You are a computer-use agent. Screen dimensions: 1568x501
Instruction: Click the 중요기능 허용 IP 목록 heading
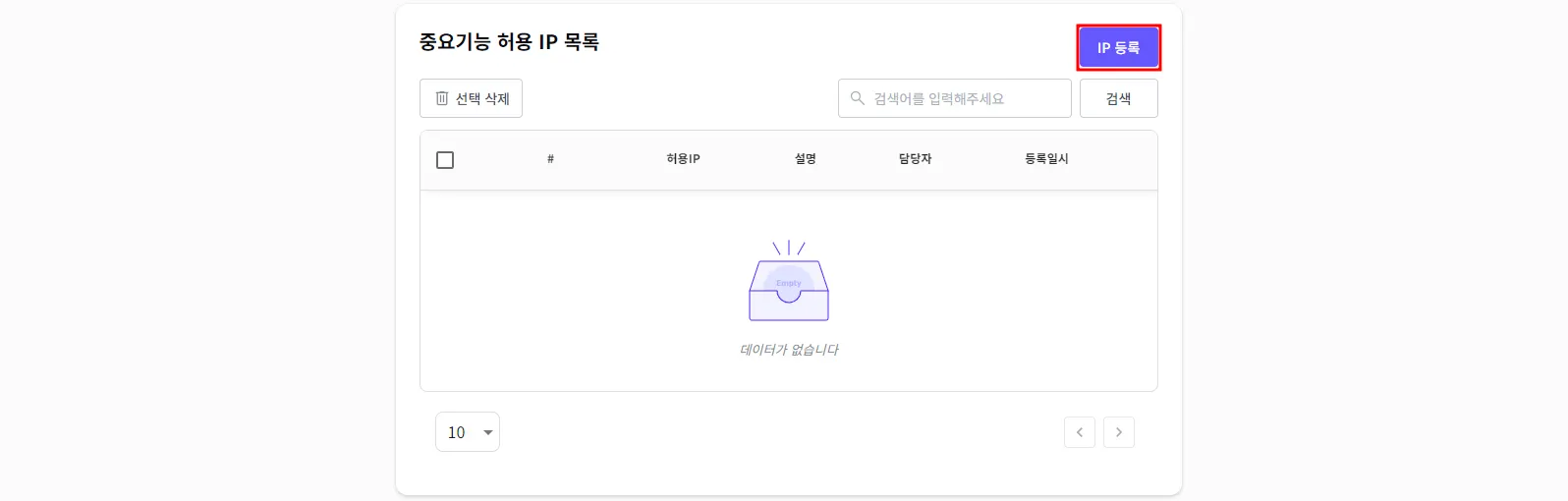point(509,42)
